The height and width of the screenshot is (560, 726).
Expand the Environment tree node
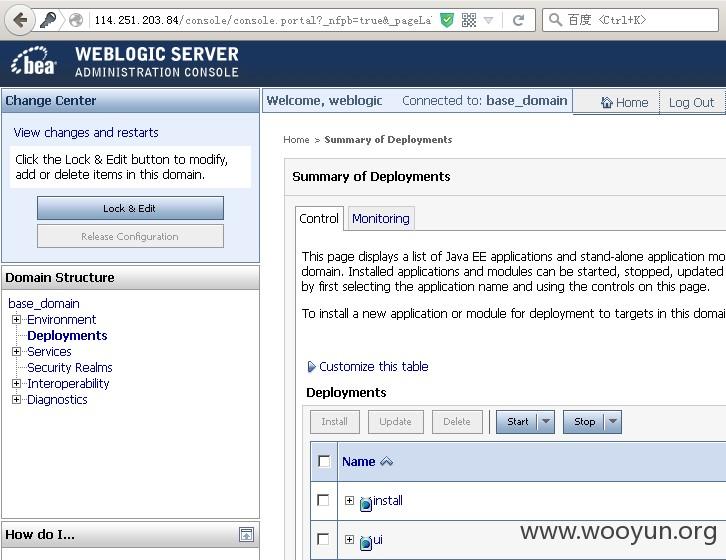[x=17, y=320]
